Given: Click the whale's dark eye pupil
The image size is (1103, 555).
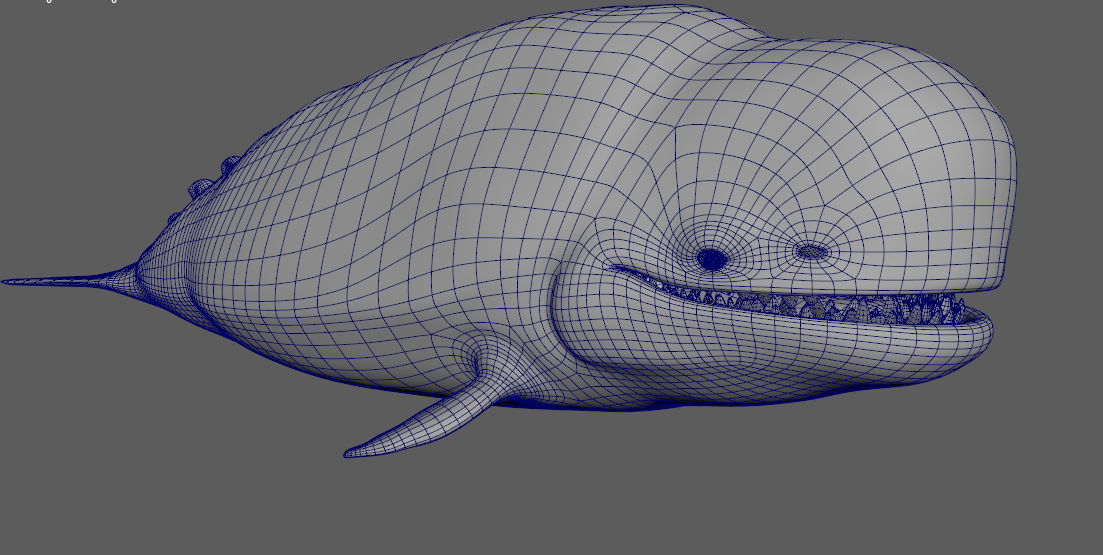Looking at the screenshot, I should point(712,259).
